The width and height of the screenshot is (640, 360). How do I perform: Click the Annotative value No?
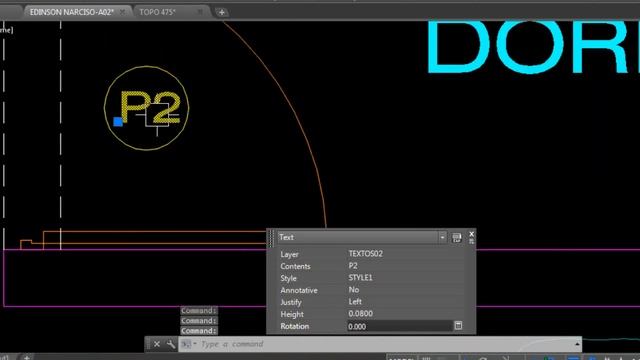(354, 290)
